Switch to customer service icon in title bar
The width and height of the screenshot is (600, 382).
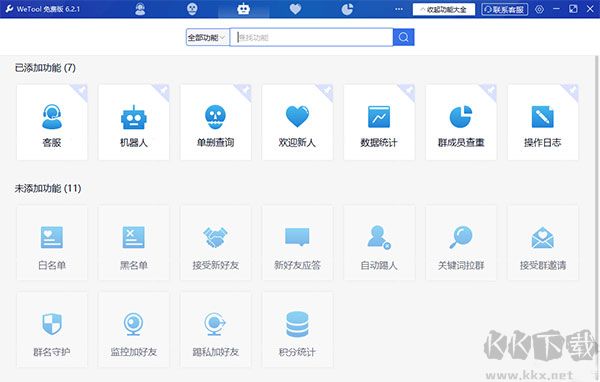click(140, 9)
